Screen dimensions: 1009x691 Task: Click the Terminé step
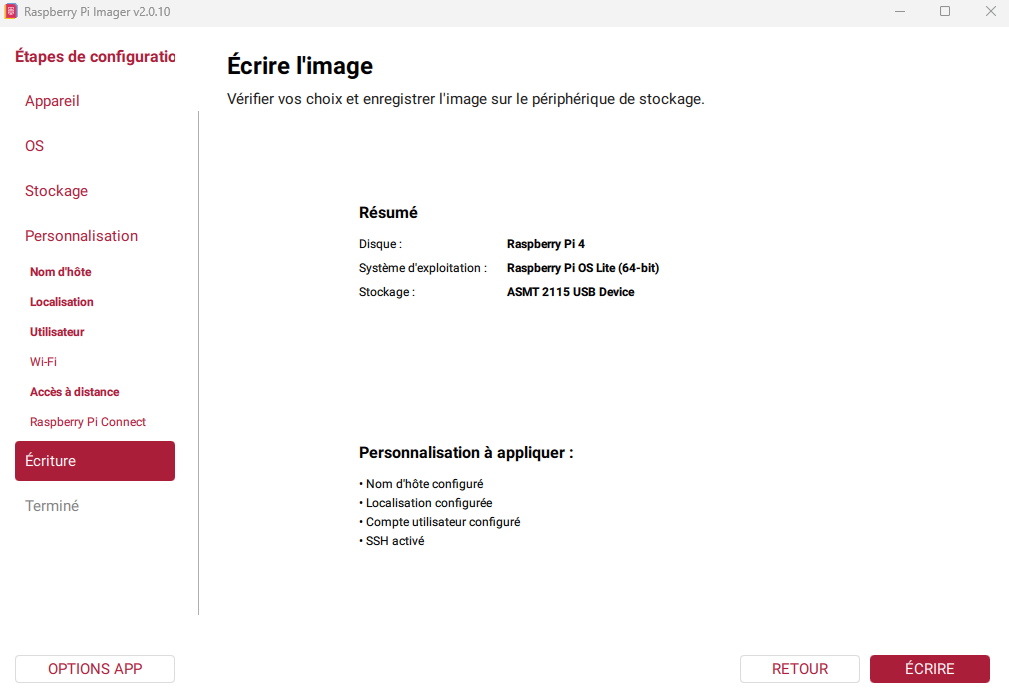[x=51, y=506]
